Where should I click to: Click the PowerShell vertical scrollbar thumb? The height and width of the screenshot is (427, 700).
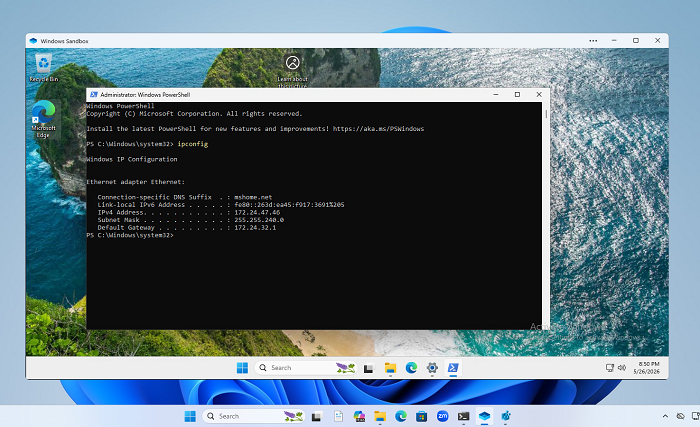pos(546,113)
